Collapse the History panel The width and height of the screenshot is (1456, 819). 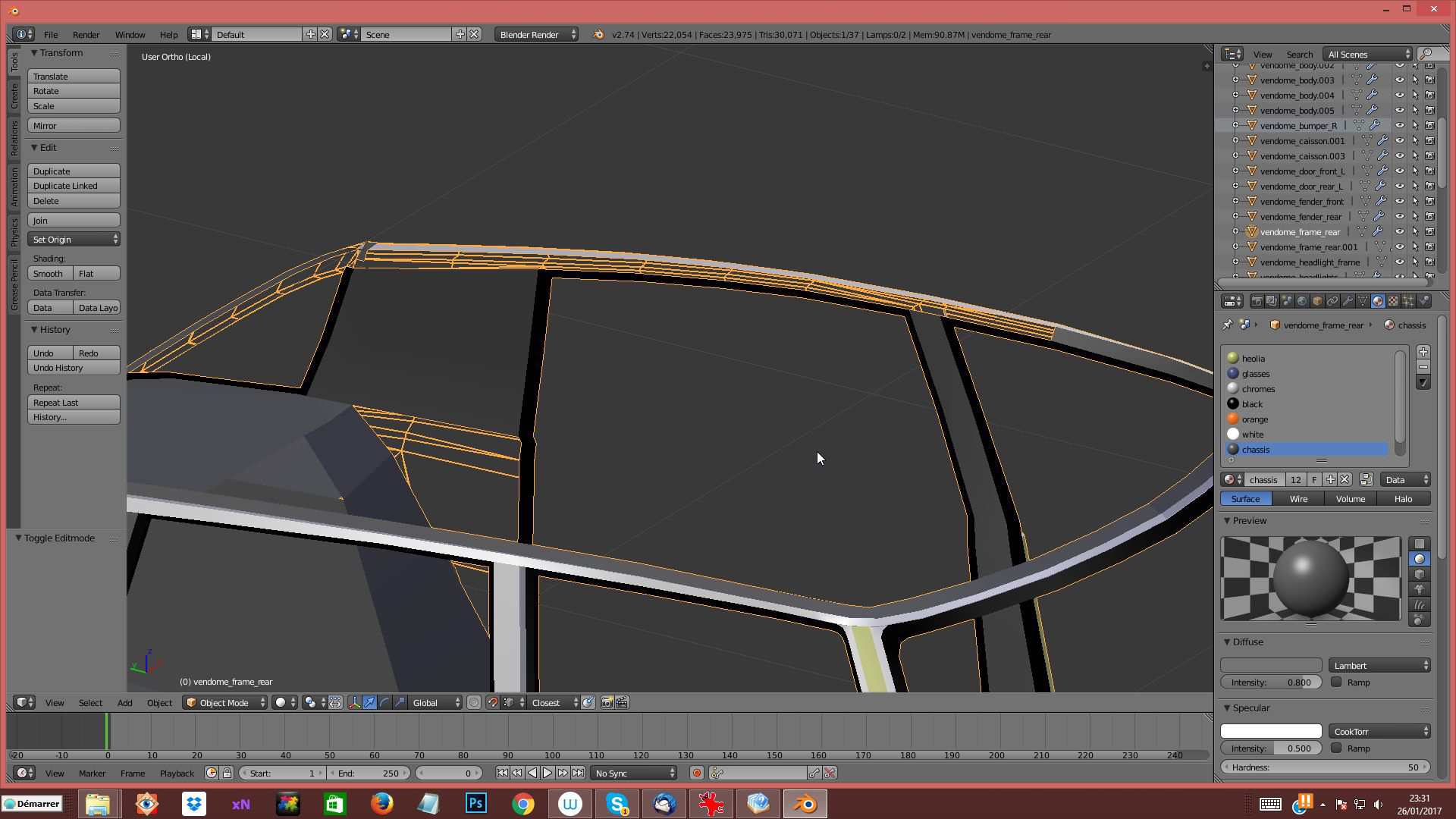(x=34, y=329)
